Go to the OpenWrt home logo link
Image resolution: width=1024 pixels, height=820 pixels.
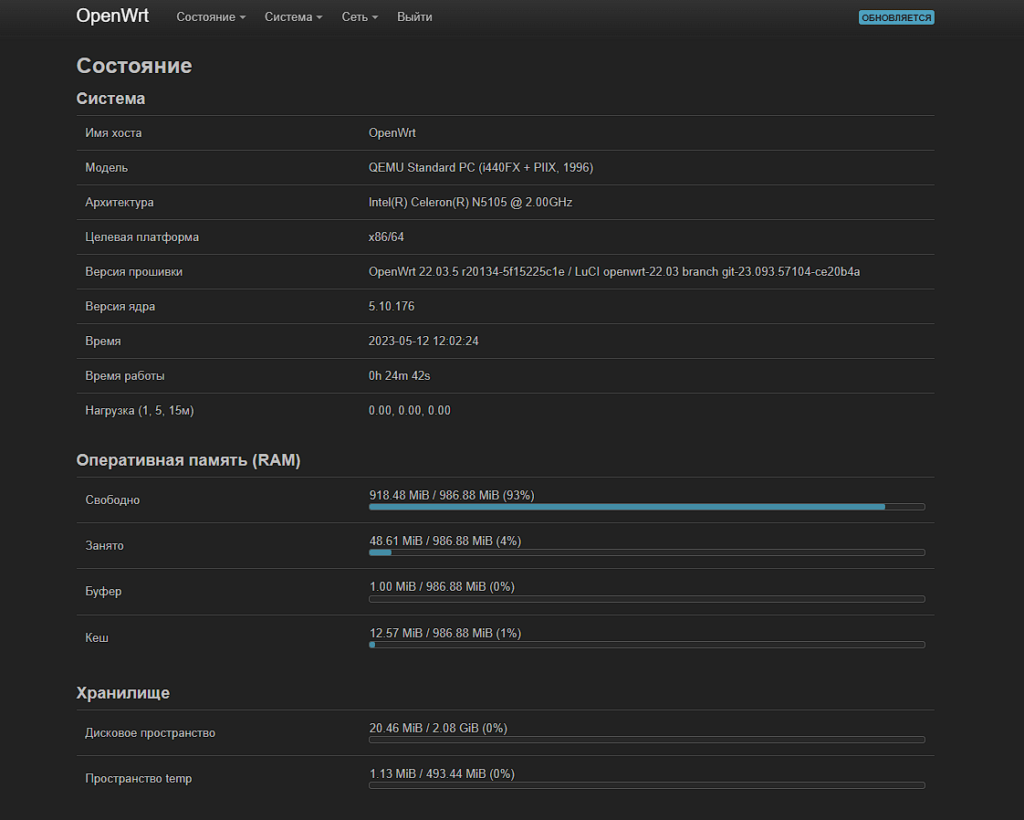[112, 16]
